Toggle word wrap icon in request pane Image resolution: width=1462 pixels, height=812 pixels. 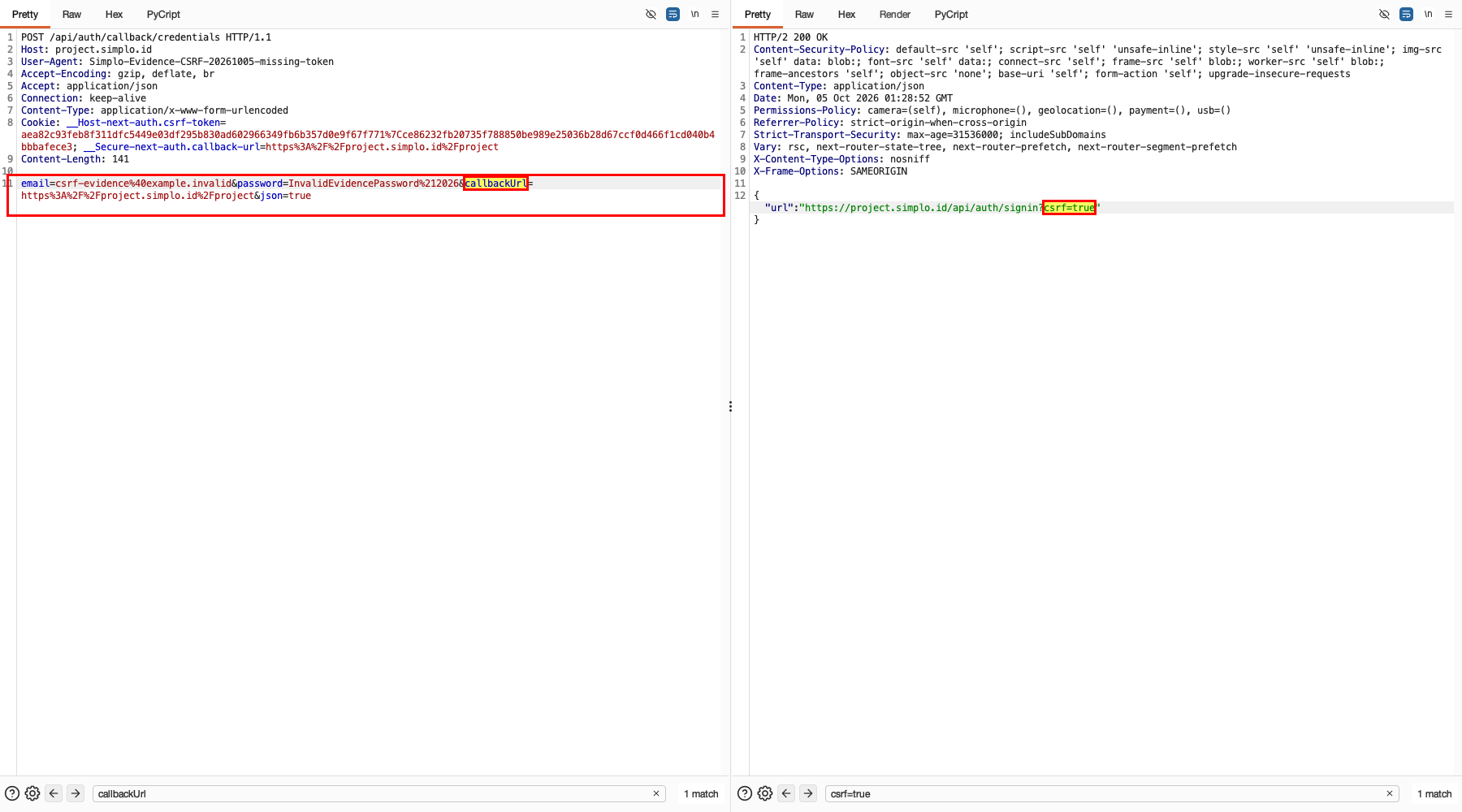click(673, 14)
